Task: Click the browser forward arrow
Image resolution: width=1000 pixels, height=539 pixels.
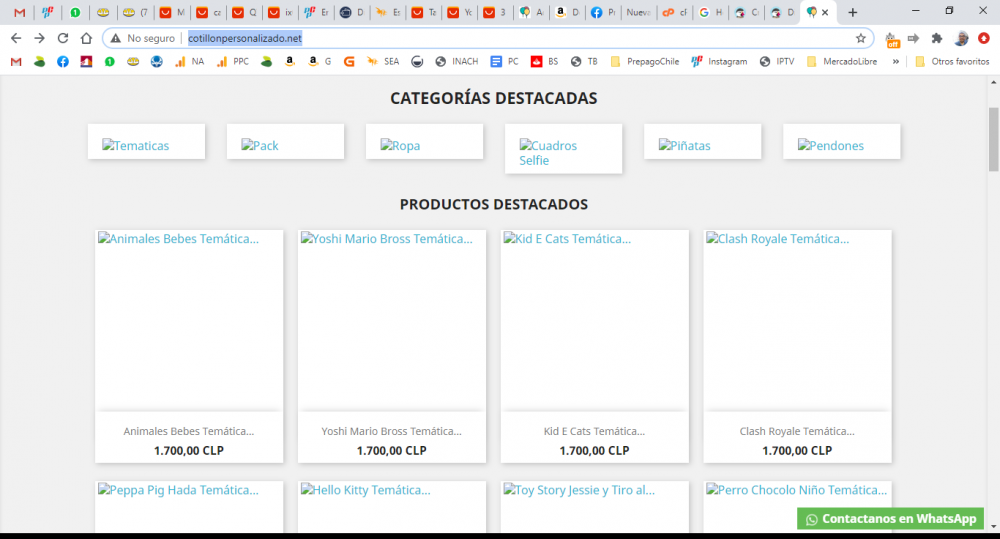Action: pos(40,38)
